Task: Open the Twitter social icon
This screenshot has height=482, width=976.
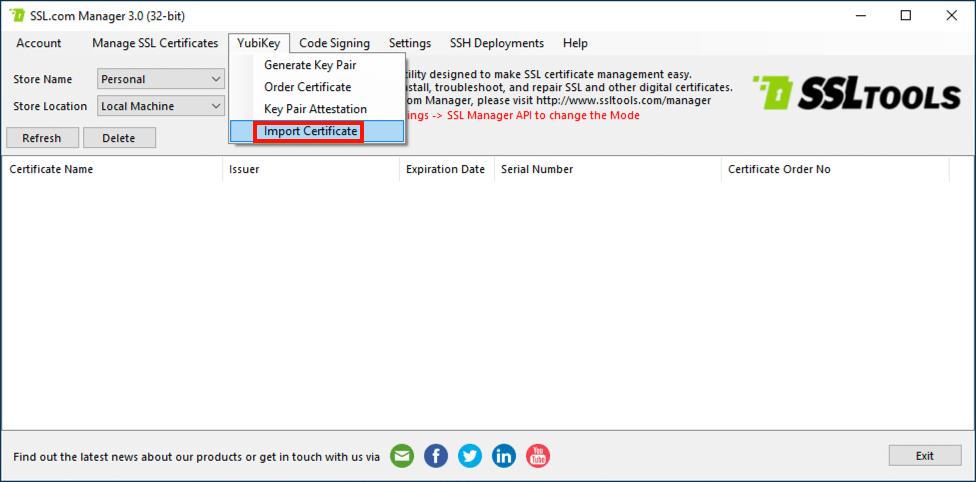Action: pos(470,456)
